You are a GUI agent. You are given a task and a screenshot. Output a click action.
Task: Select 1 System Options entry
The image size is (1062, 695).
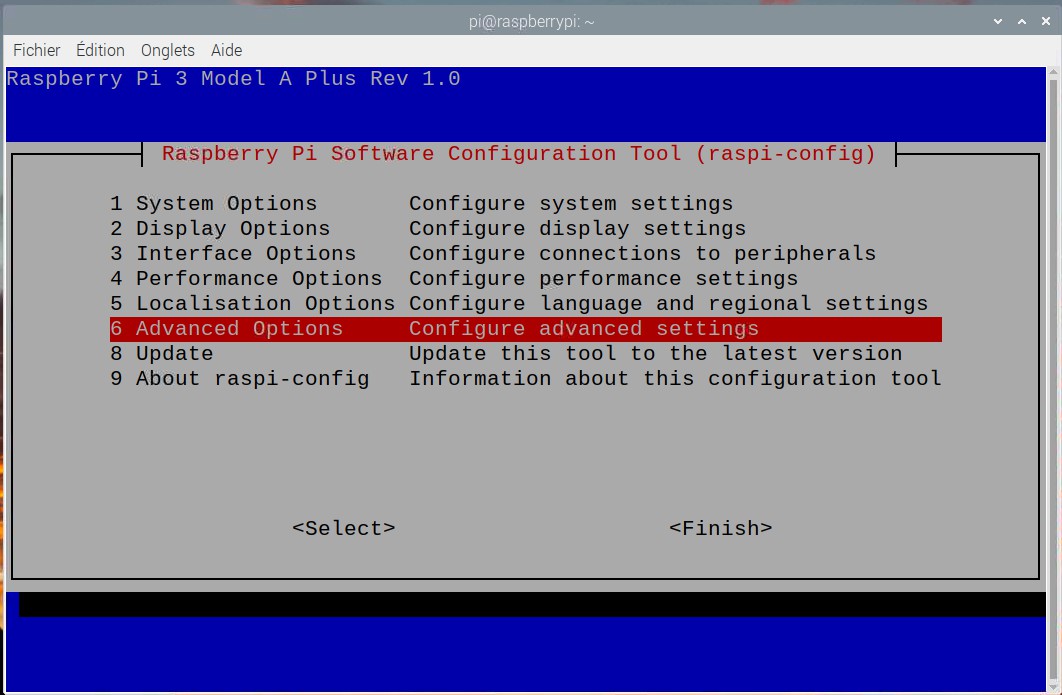click(x=526, y=203)
